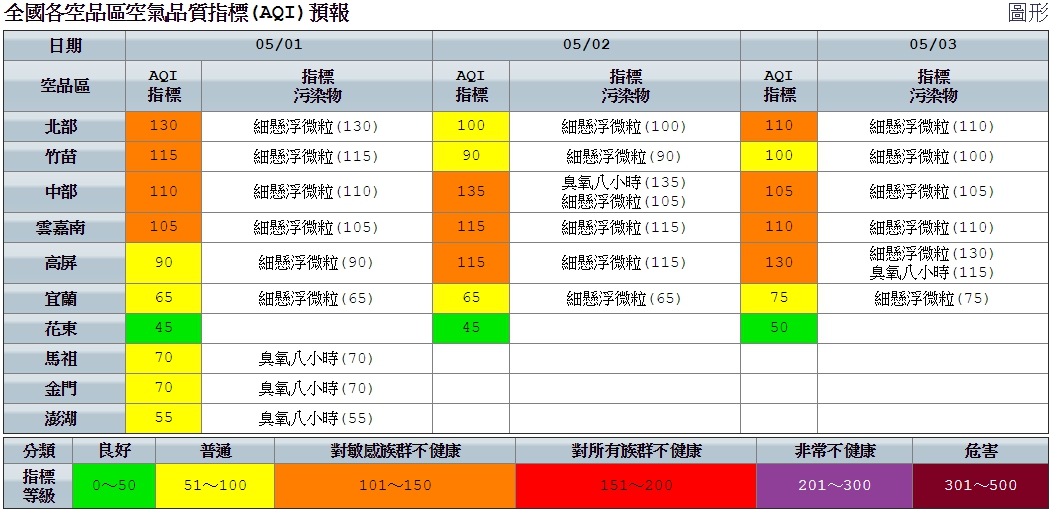The image size is (1049, 510).
Task: Click the title 全國各空品區空氣品質指標(AQI)預報
Action: click(177, 13)
